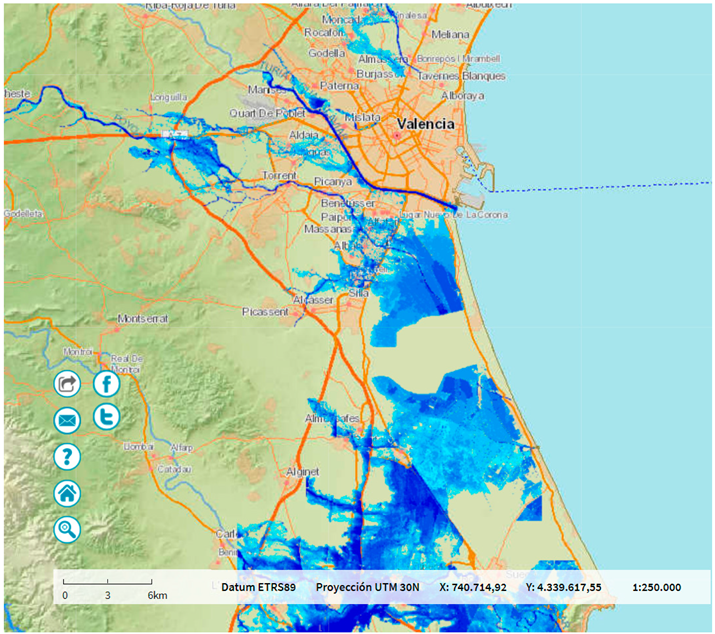Click the home icon button
Screen dimensions: 715x634
pyautogui.click(x=67, y=493)
